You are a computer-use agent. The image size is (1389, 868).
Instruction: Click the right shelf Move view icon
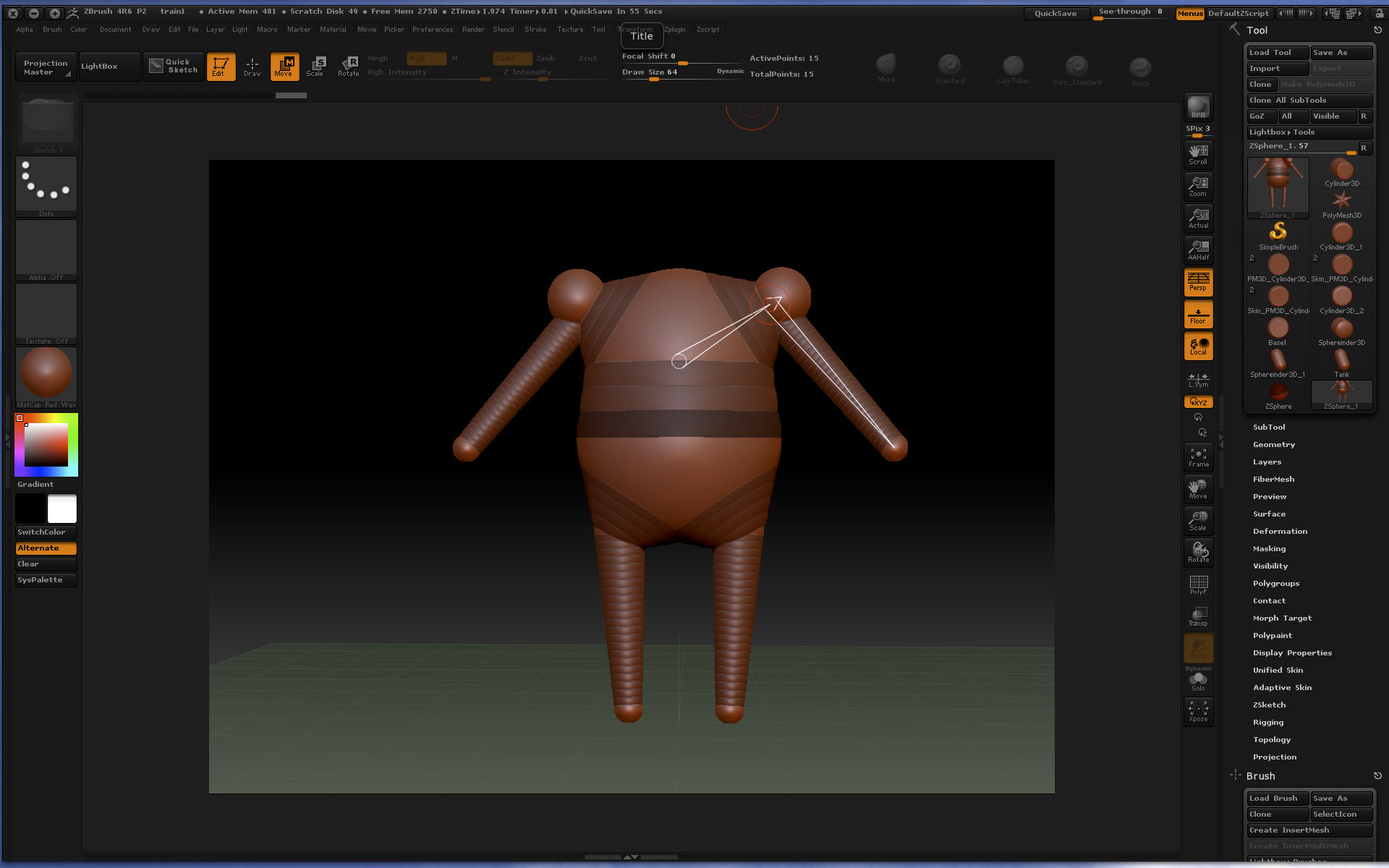1198,488
